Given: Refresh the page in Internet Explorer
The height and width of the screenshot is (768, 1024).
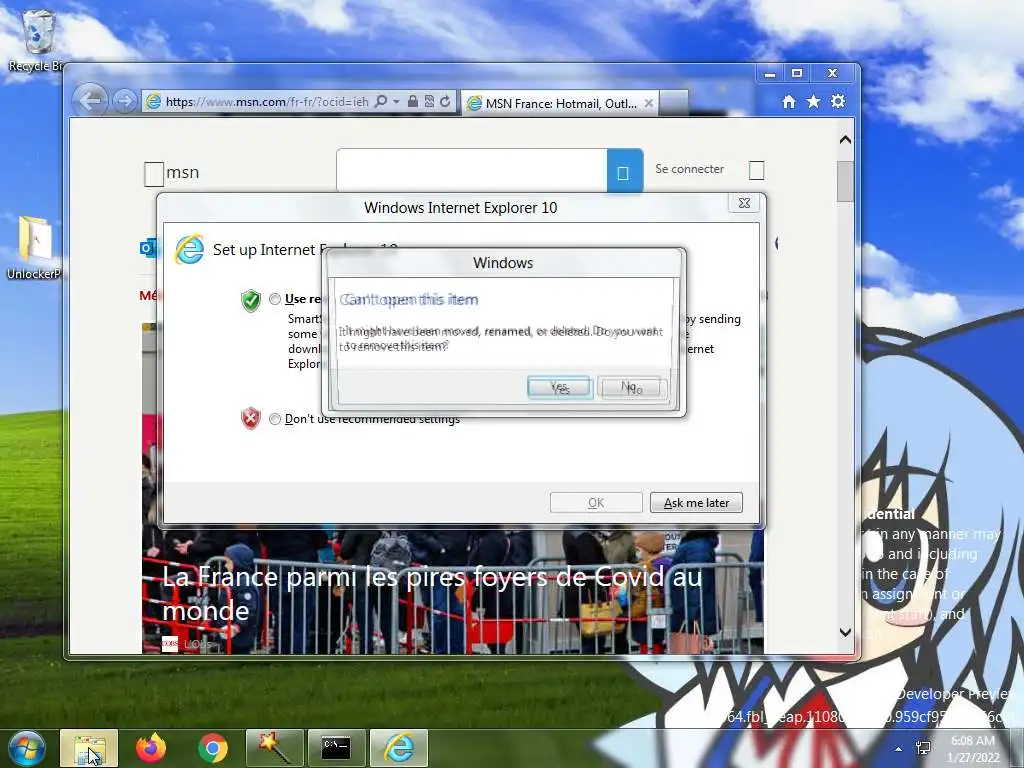Looking at the screenshot, I should [445, 101].
